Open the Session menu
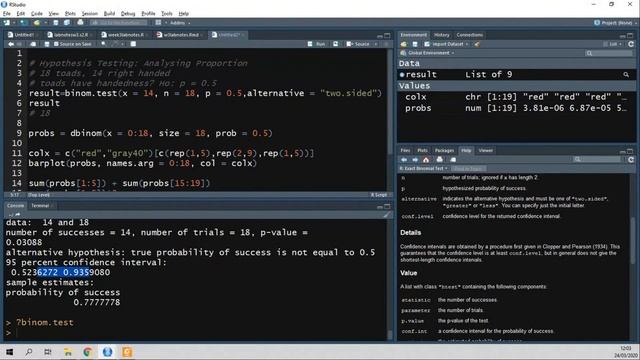This screenshot has height=360, width=640. pos(89,13)
